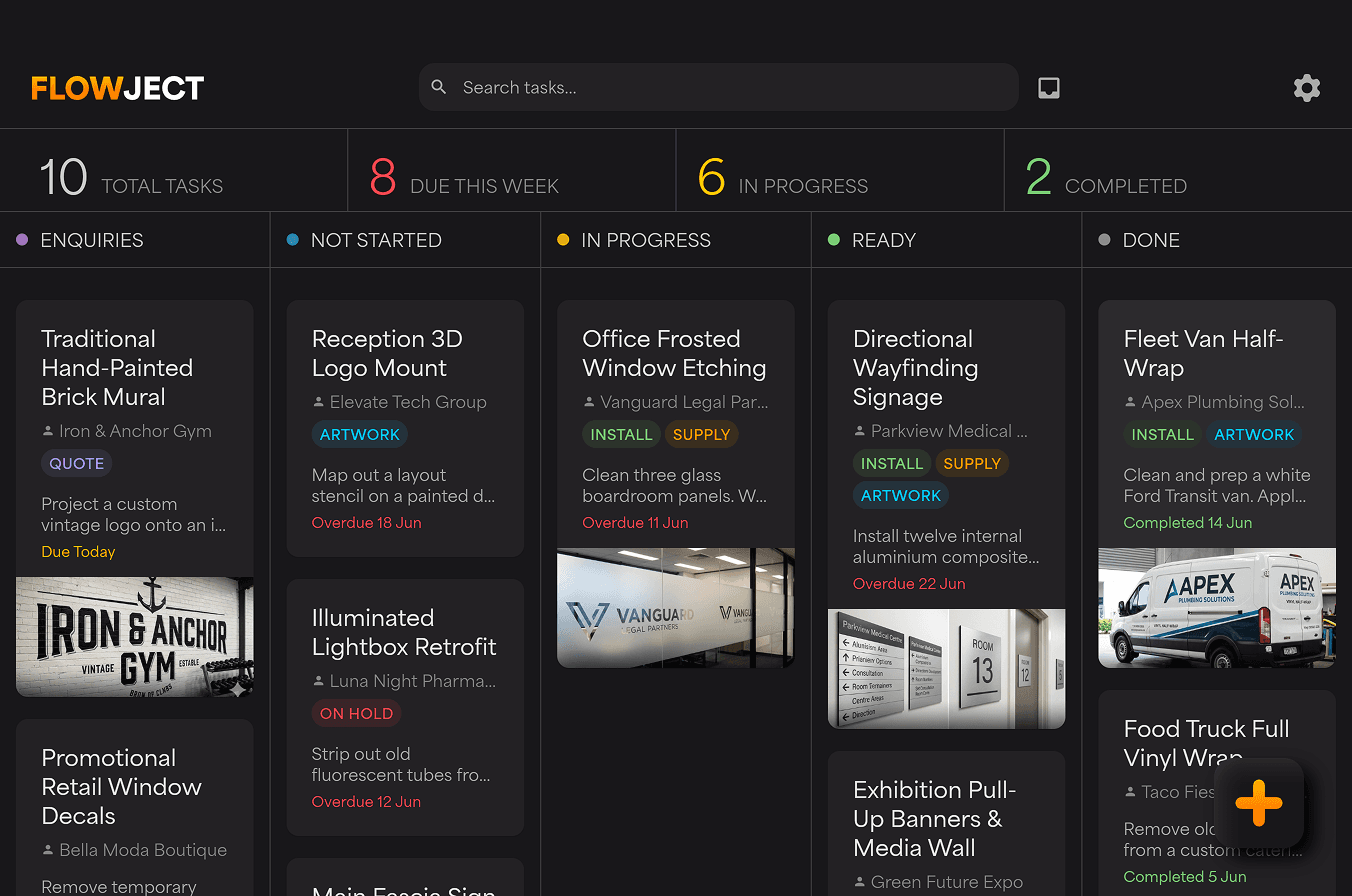Click the yellow dot beside In Progress column
The image size is (1352, 896).
pos(563,240)
